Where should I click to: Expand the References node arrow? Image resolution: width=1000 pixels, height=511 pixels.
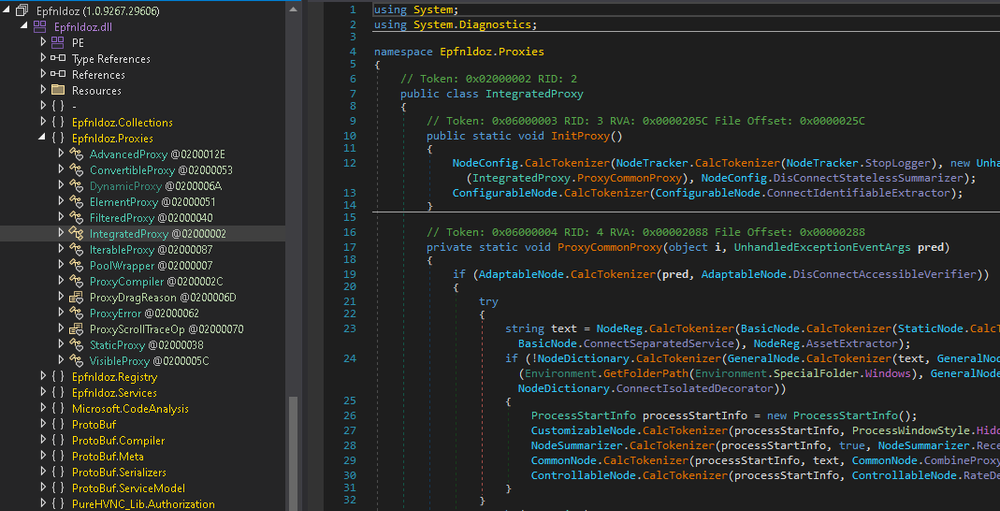pyautogui.click(x=43, y=74)
